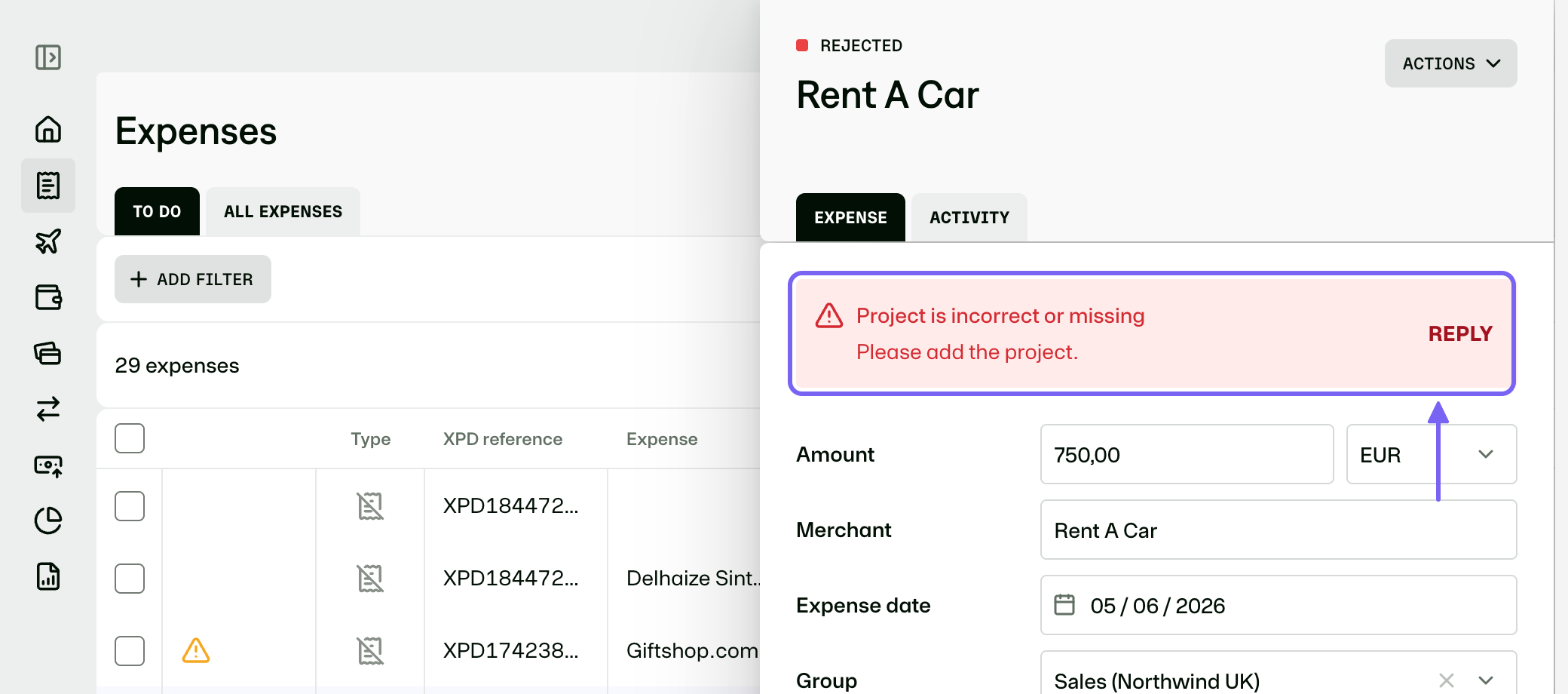Open the Delhaize Sint.. expense cell
Viewport: 1568px width, 694px height.
(693, 579)
